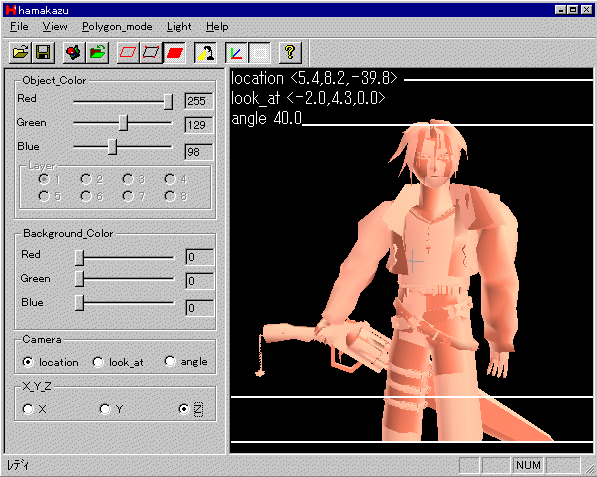Click the Open file folder icon
The height and width of the screenshot is (477, 597).
coord(20,52)
